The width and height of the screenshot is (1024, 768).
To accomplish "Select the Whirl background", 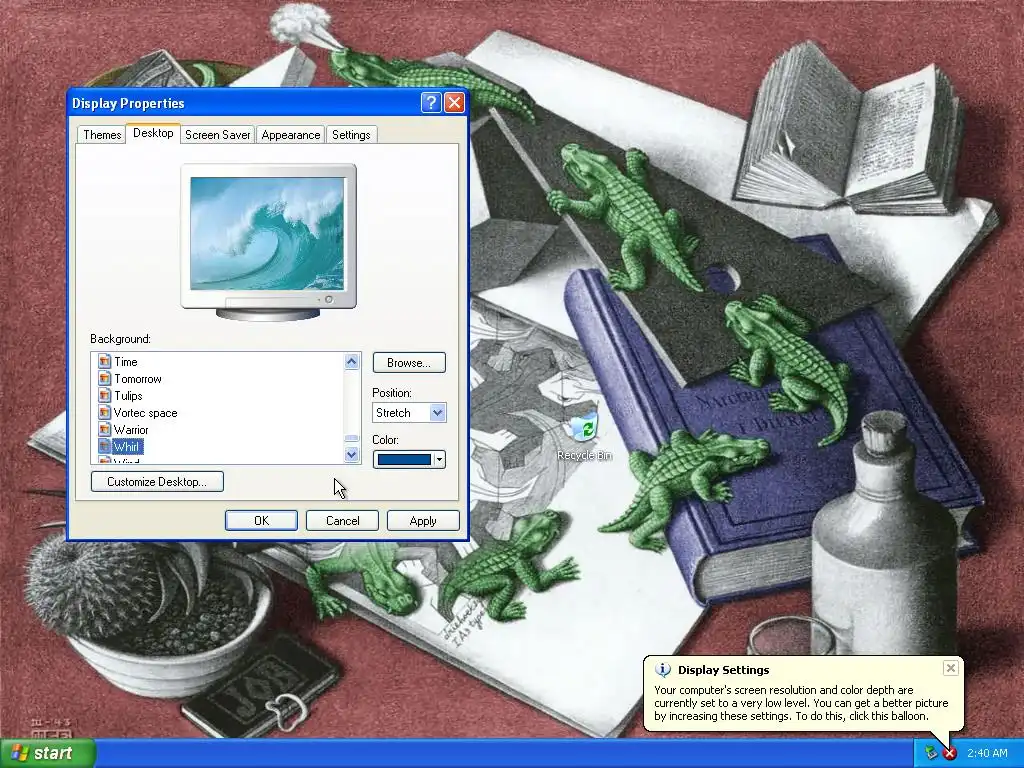I will [127, 446].
